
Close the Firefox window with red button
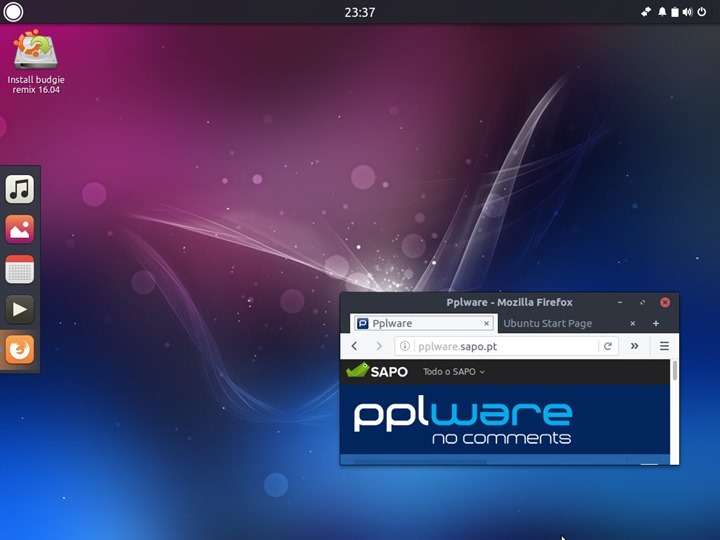[x=665, y=302]
